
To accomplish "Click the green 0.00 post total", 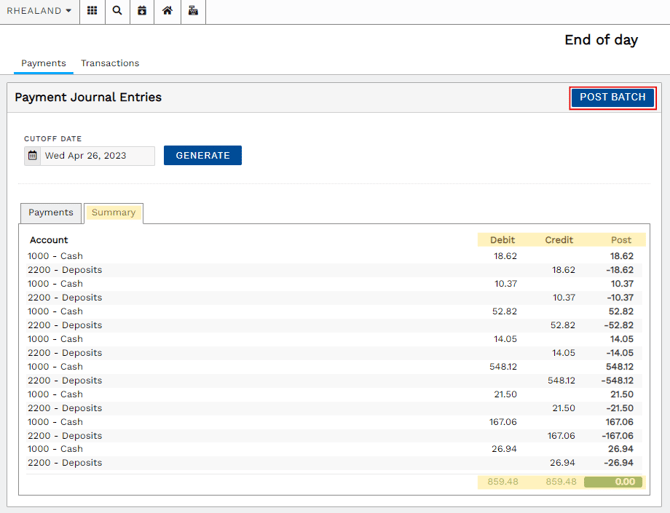I will 613,482.
